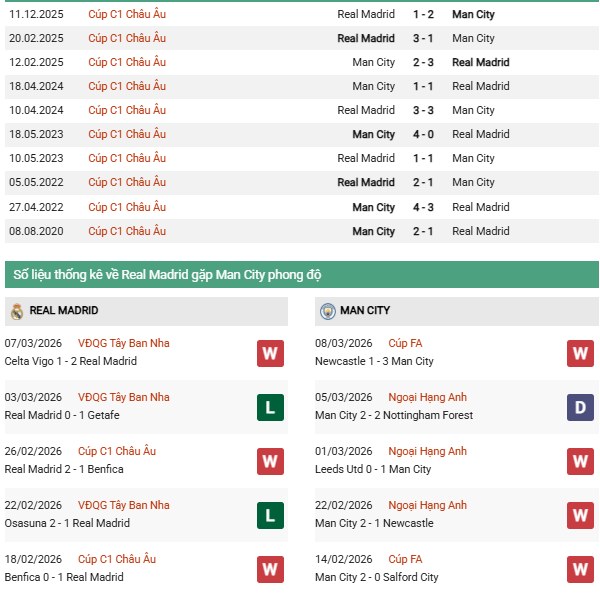Viewport: 600px width, 593px height.
Task: Select the REAL MADRID form section header
Action: point(64,311)
